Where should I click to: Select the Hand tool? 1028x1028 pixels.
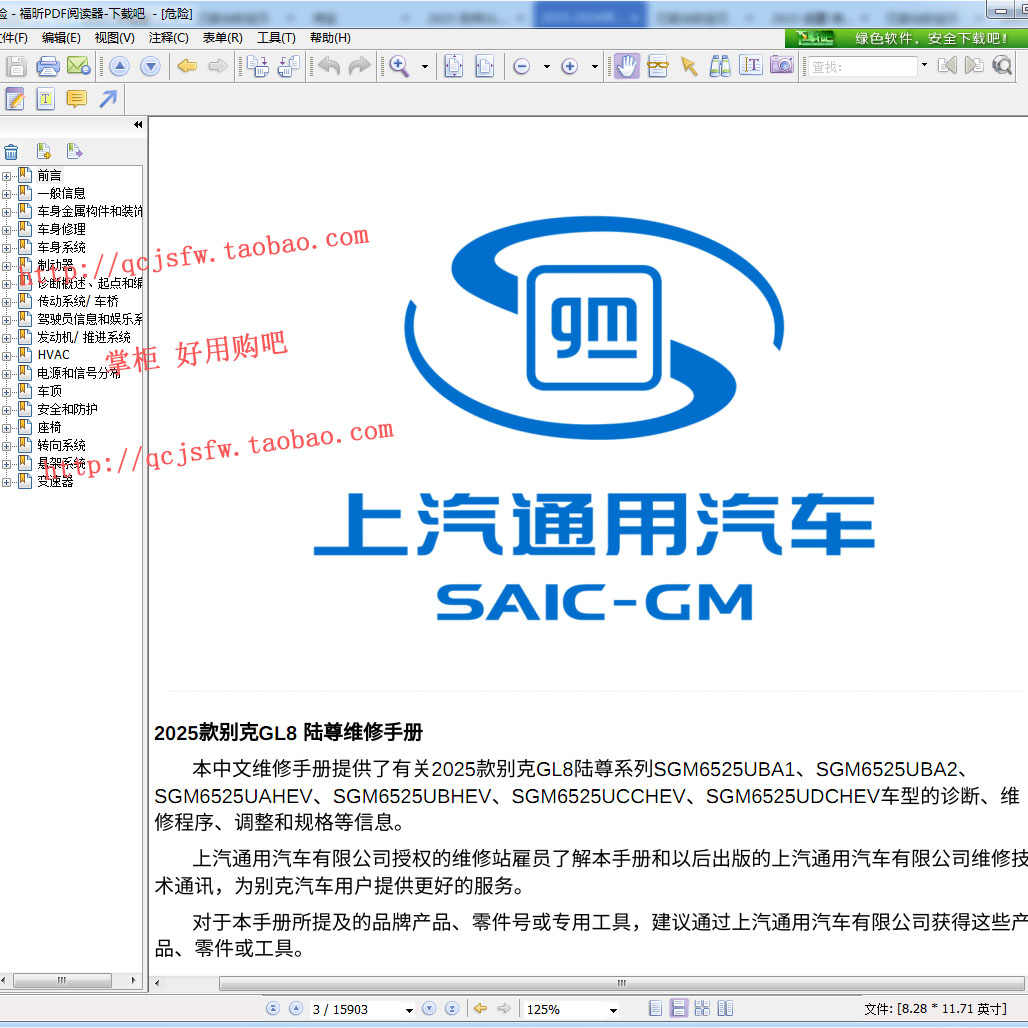(x=627, y=66)
